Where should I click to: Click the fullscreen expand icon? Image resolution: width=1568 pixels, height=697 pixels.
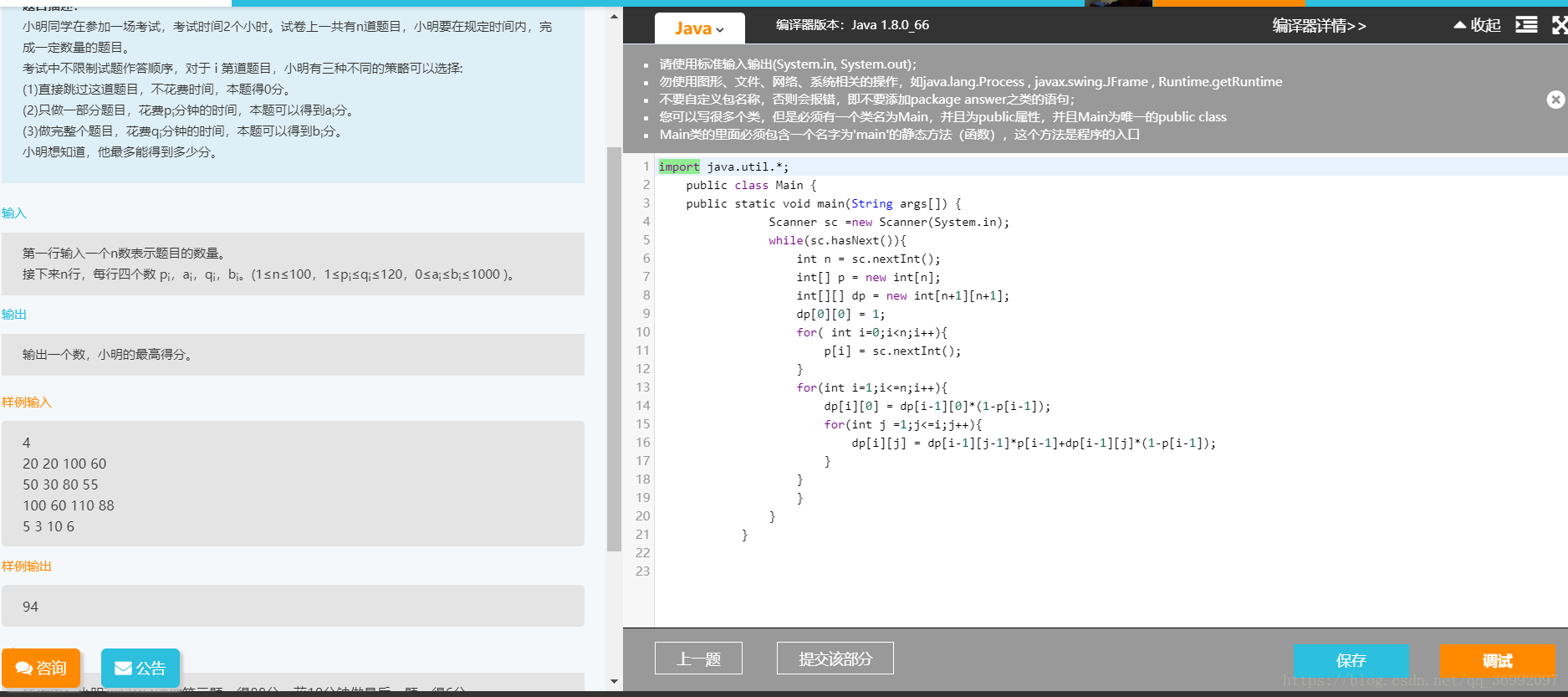pos(1560,25)
